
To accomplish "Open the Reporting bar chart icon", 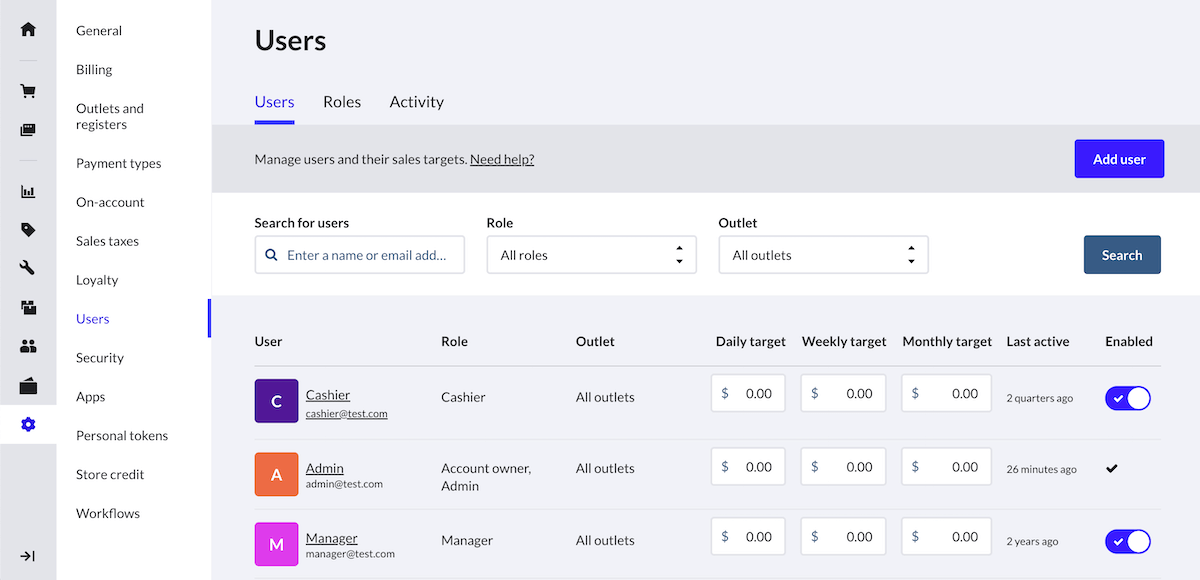I will 28,192.
